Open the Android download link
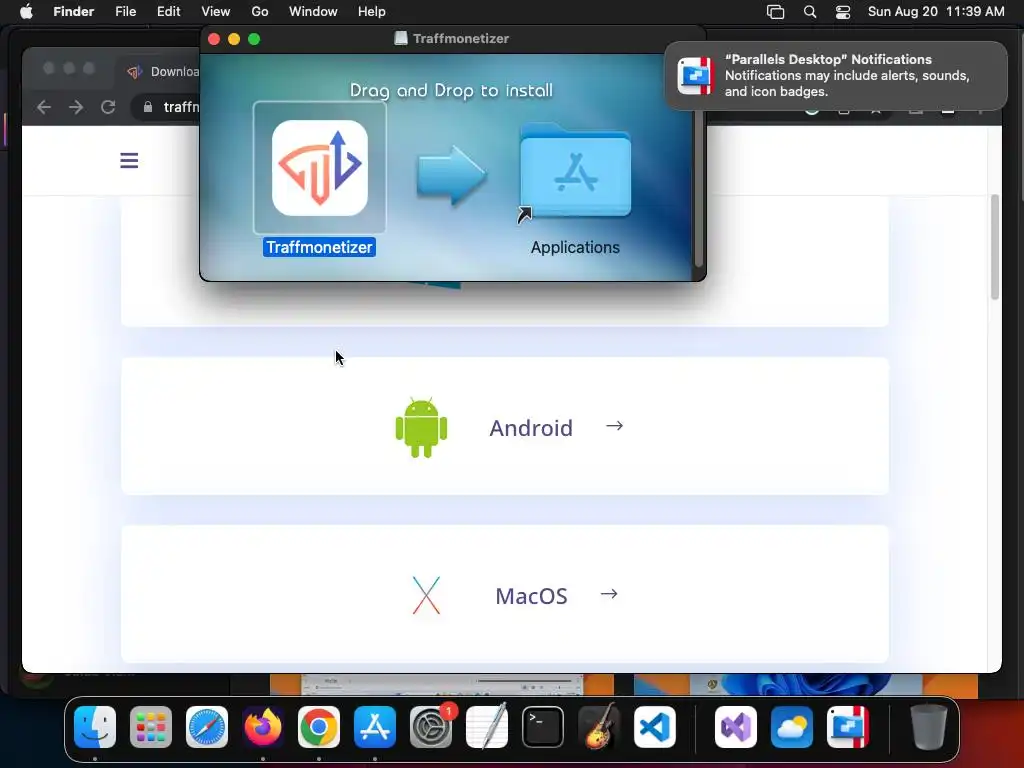The width and height of the screenshot is (1024, 768). tap(505, 426)
